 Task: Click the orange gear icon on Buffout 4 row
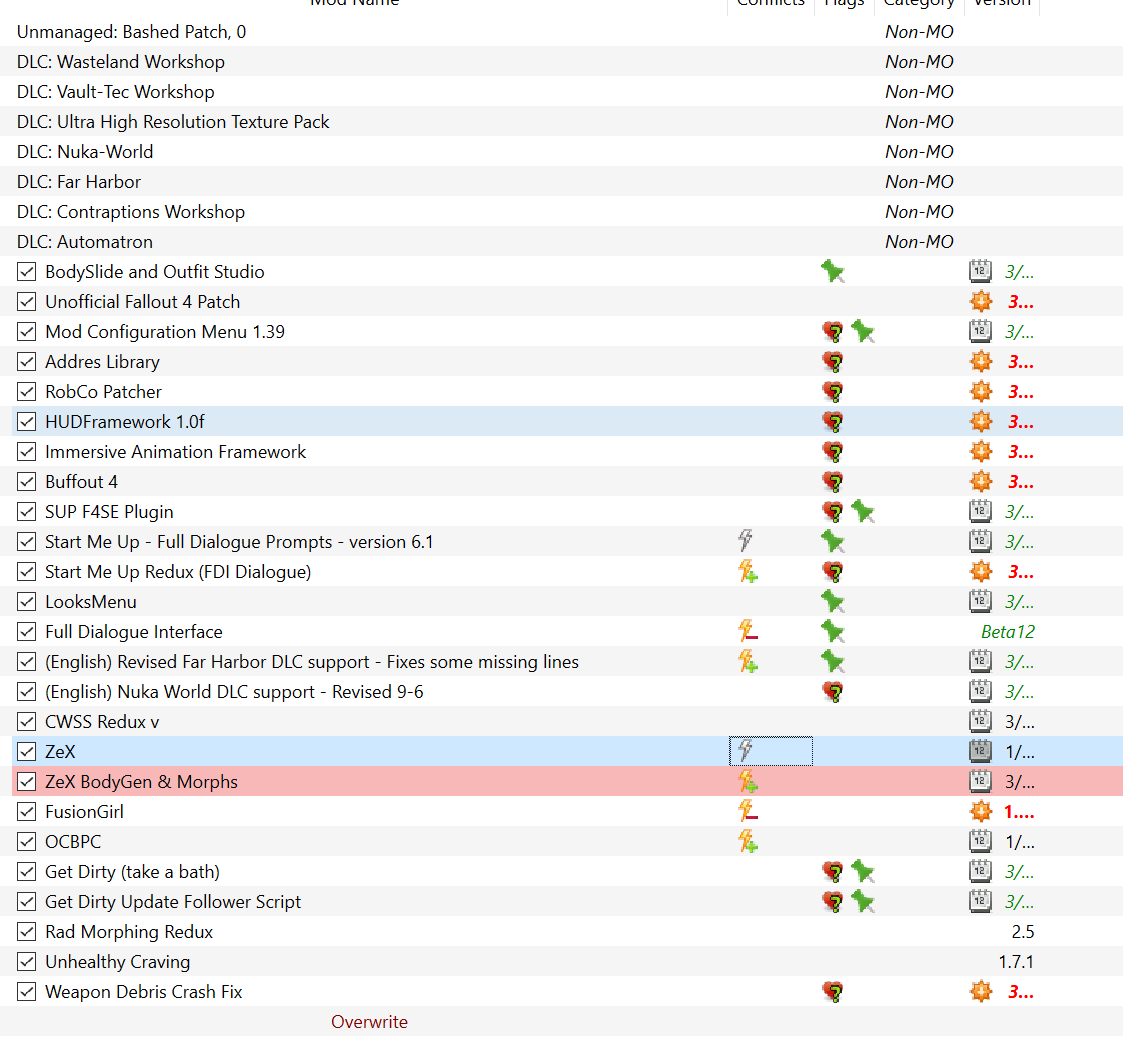[980, 482]
